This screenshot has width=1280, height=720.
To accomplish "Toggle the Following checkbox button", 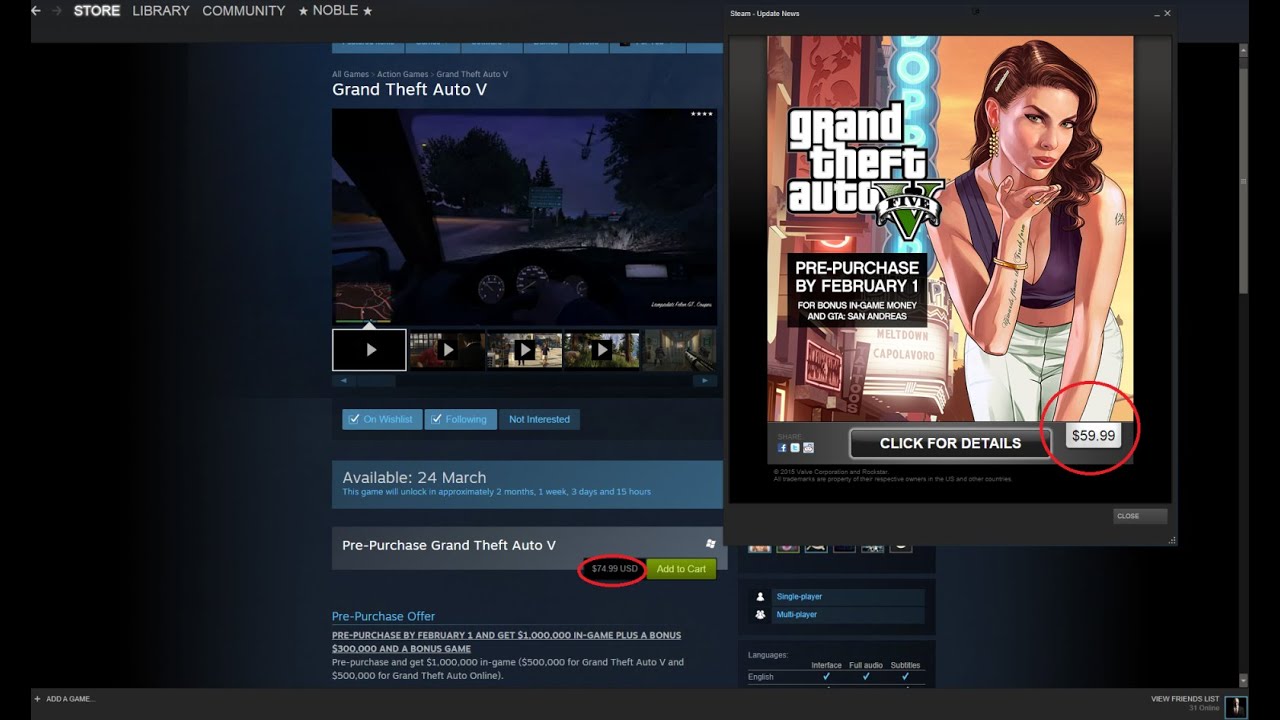I will [x=460, y=419].
